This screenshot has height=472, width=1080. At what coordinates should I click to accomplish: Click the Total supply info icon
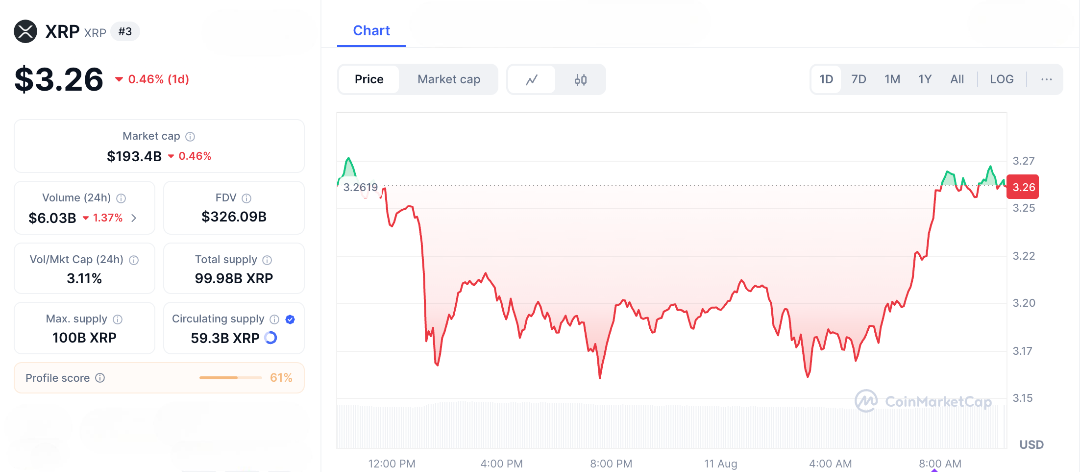coord(262,260)
